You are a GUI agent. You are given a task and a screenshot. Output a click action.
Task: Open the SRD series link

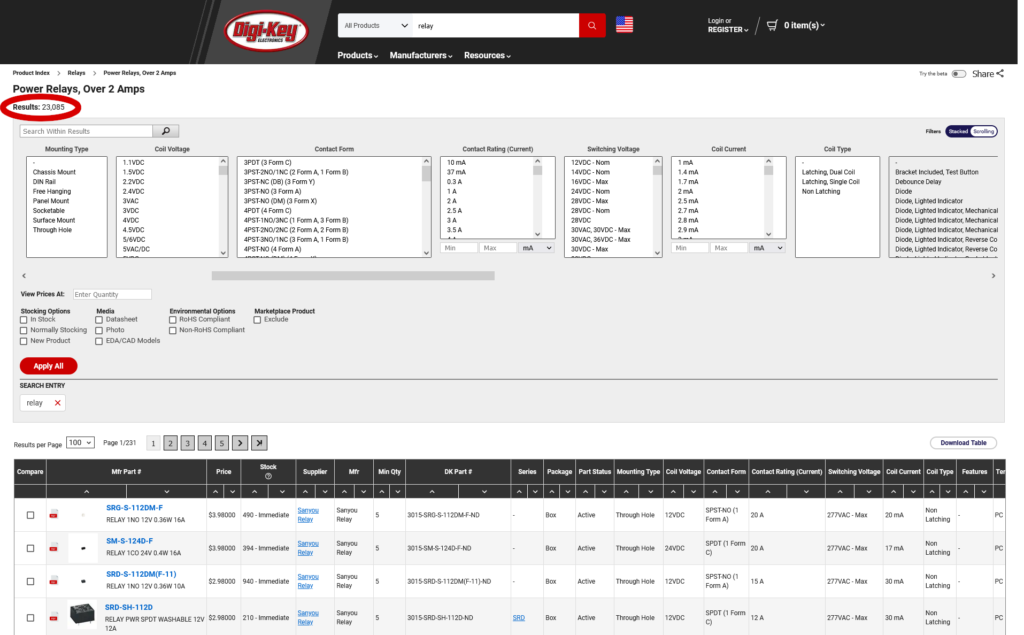(x=519, y=617)
